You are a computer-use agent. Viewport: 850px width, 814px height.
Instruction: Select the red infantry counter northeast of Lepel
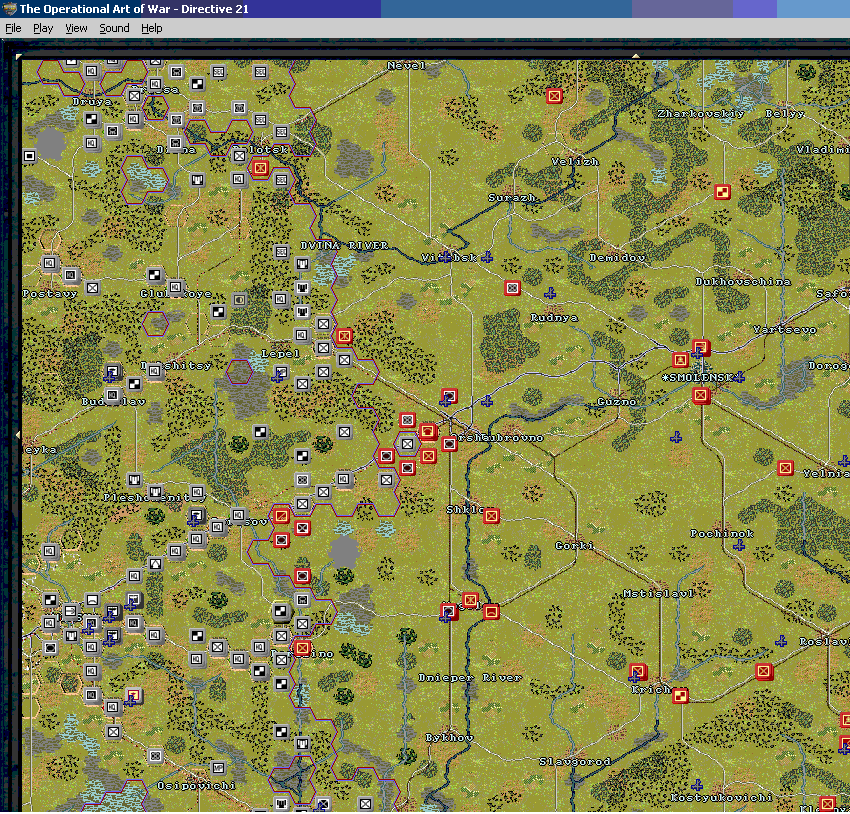pyautogui.click(x=344, y=336)
